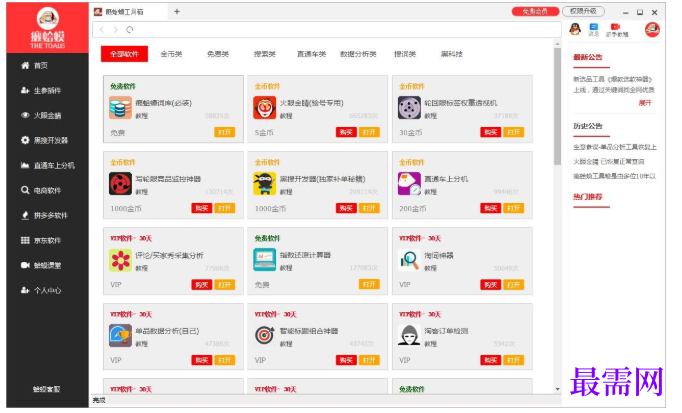Click the target icon of 智能标题组合神器
The width and height of the screenshot is (682, 413).
tap(264, 336)
